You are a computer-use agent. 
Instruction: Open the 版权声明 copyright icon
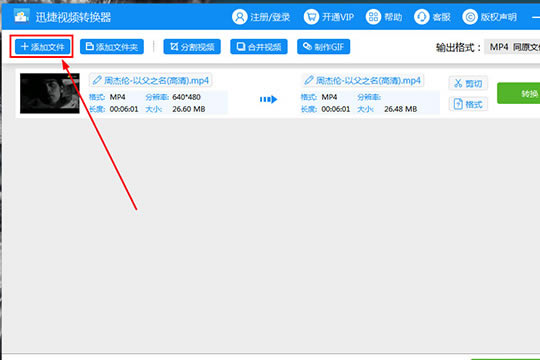pos(470,17)
